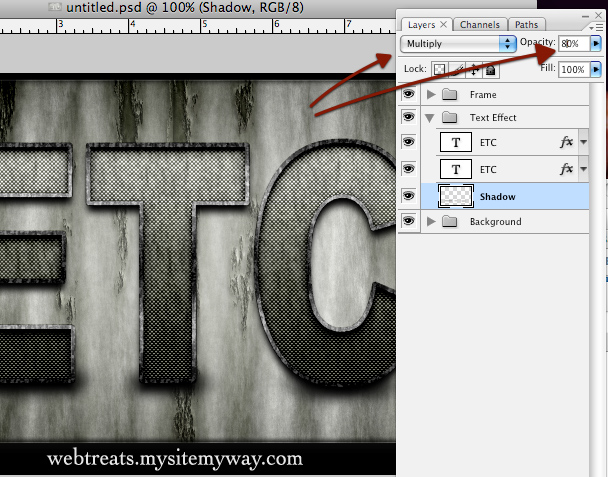The image size is (608, 477).
Task: Expand the Background layer group
Action: pyautogui.click(x=431, y=221)
